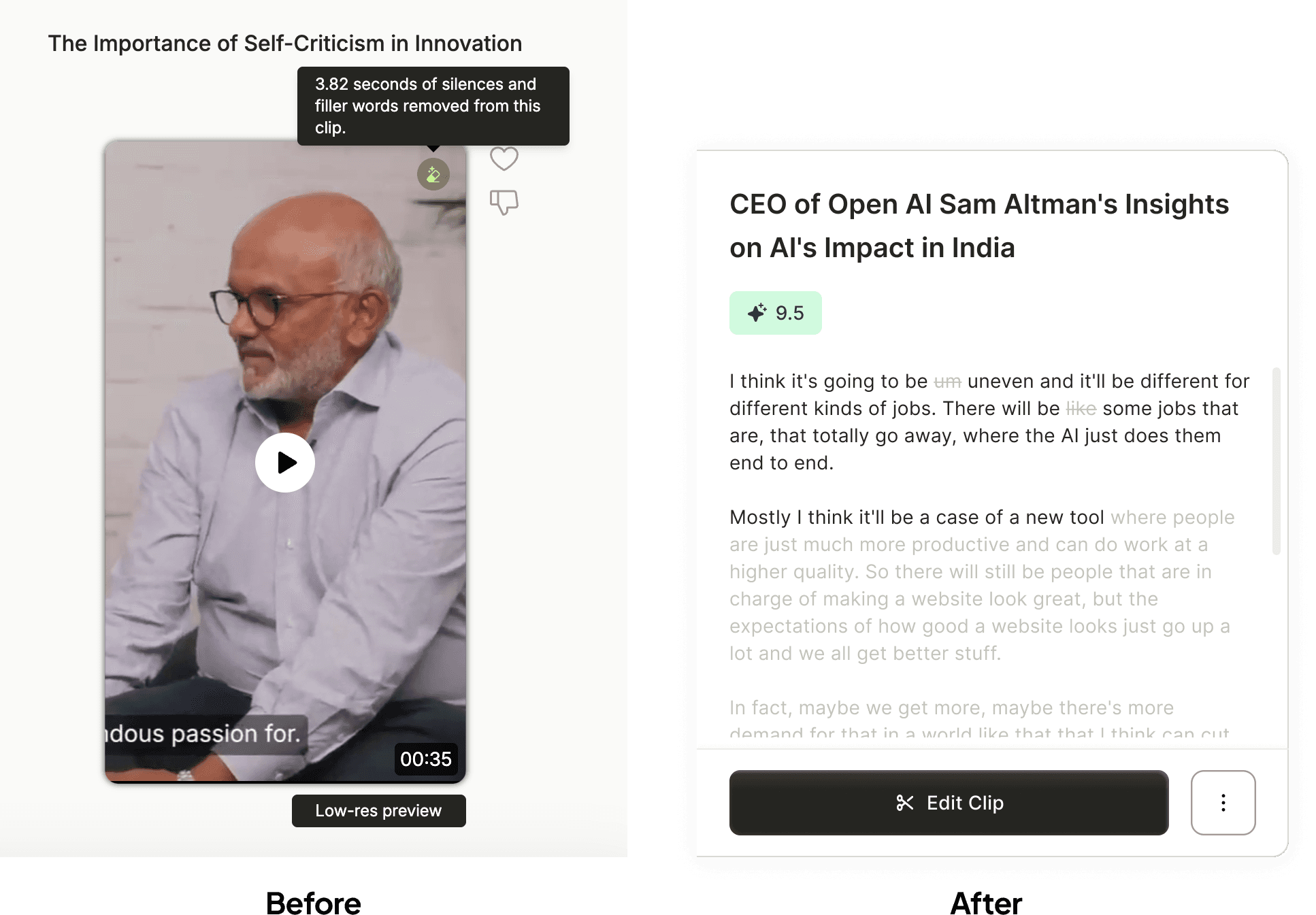Click the 00:35 duration badge
The image size is (1316, 915).
[426, 759]
